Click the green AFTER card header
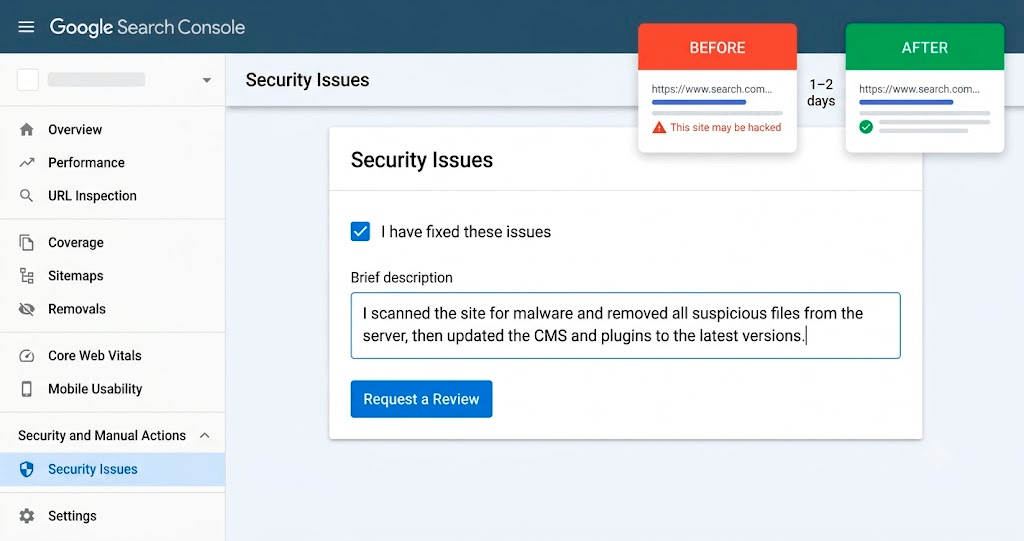Viewport: 1024px width, 541px height. tap(925, 47)
